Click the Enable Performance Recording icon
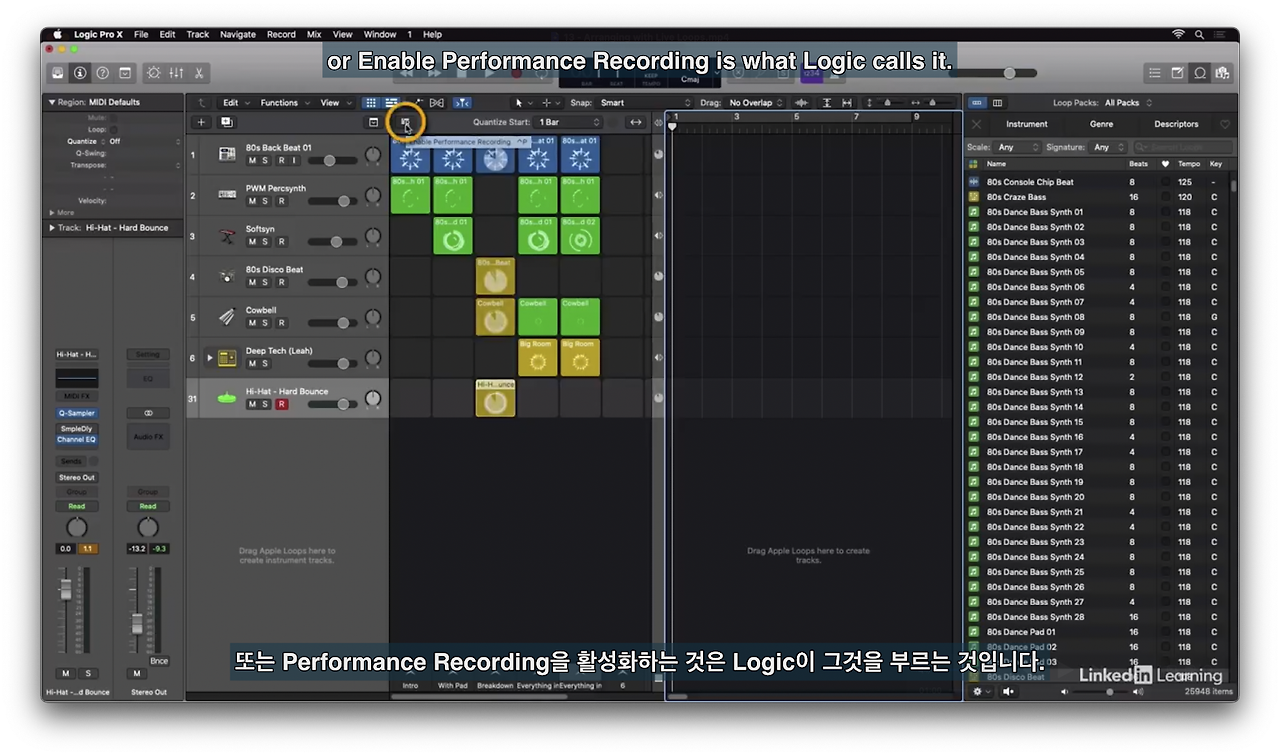The image size is (1280, 756). pos(405,123)
